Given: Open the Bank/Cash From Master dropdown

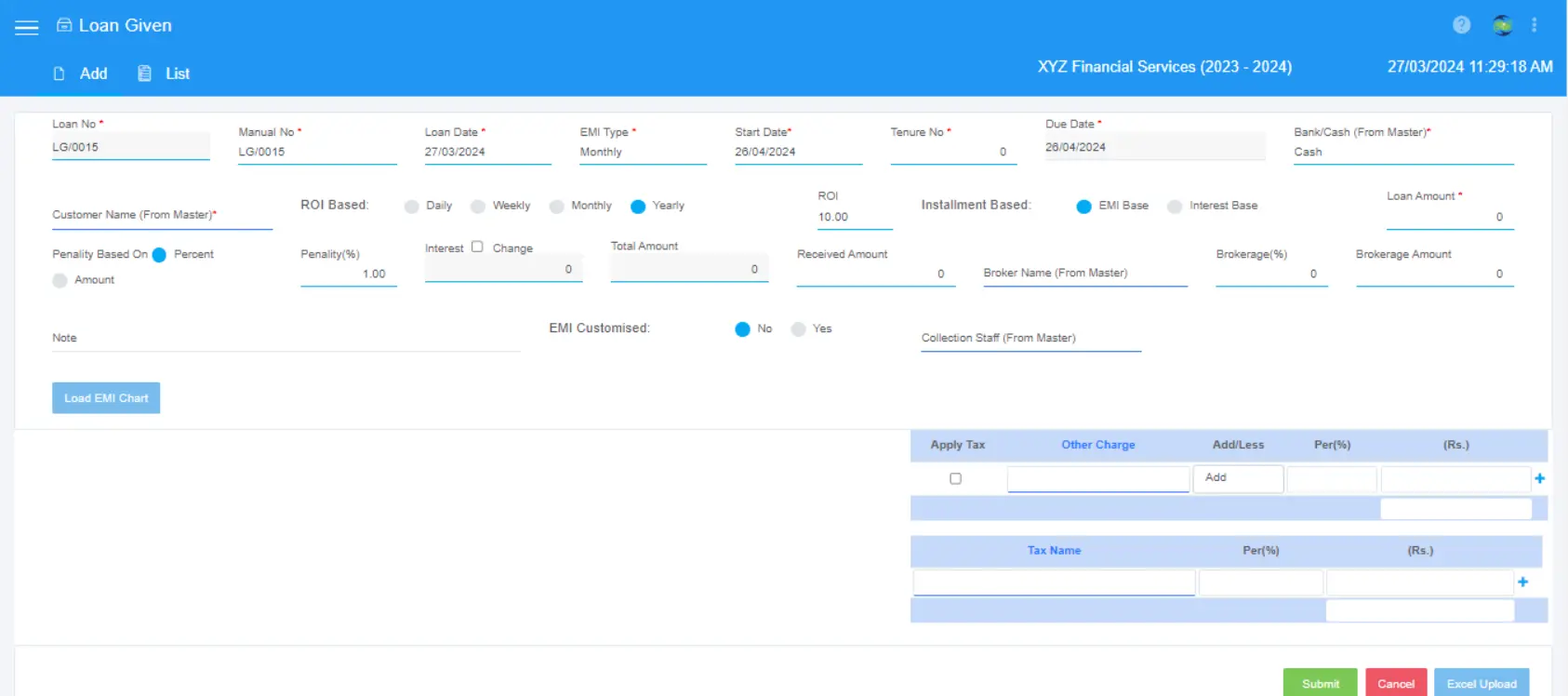Looking at the screenshot, I should click(x=1403, y=153).
